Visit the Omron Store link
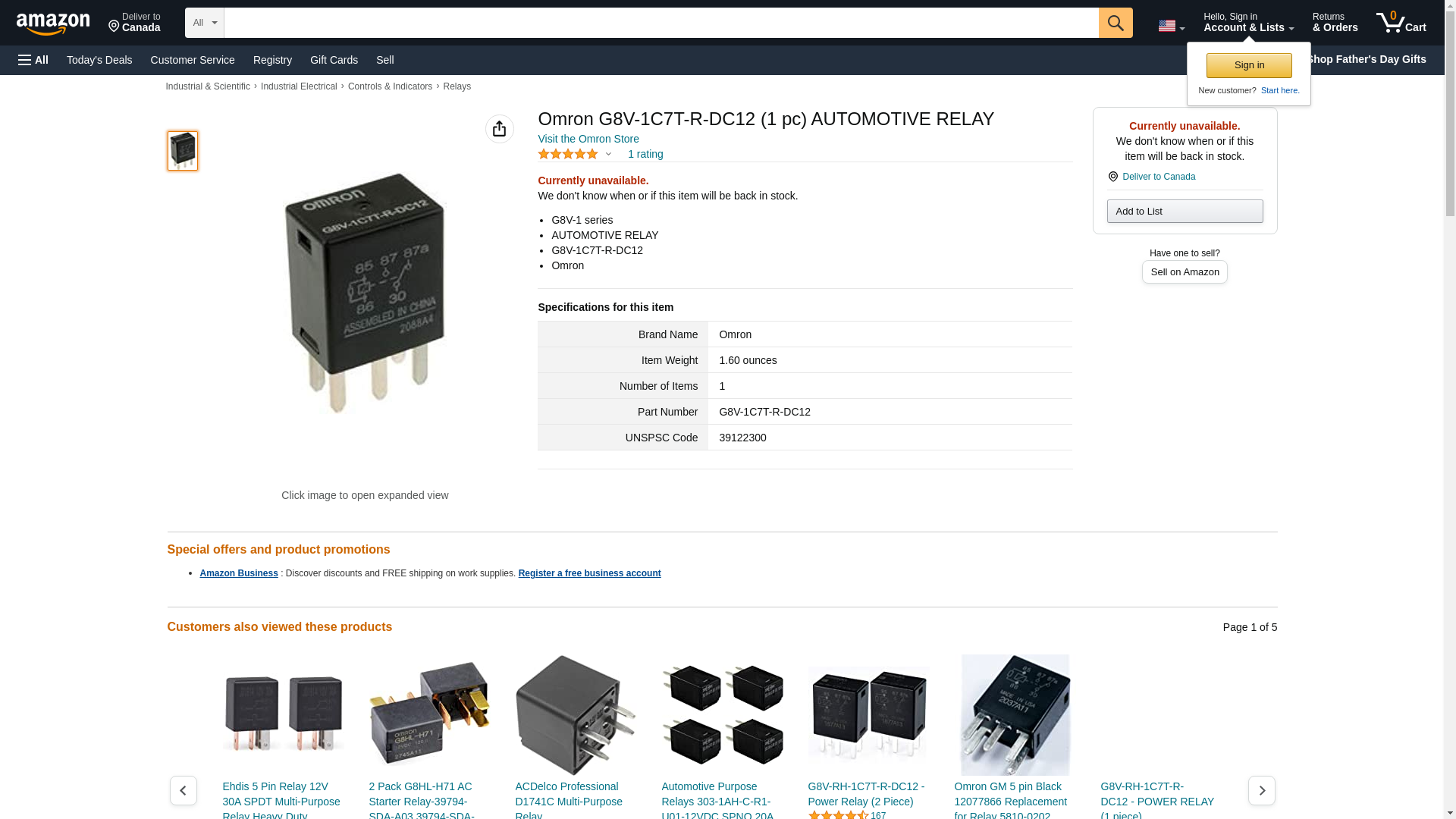Image resolution: width=1456 pixels, height=819 pixels. (588, 139)
